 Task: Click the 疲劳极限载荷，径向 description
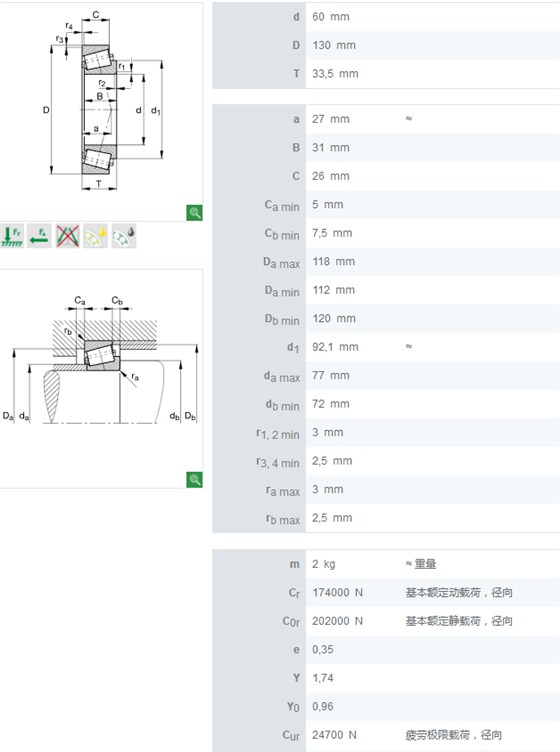[453, 735]
